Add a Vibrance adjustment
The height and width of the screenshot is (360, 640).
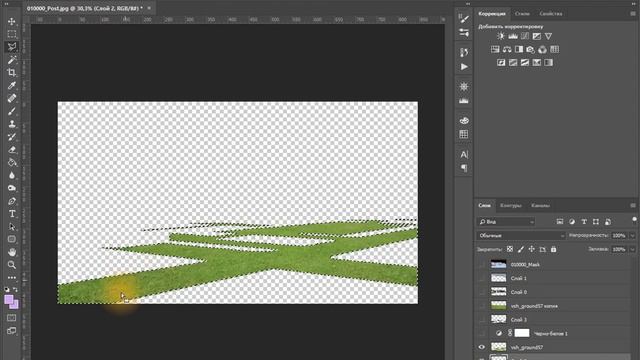pos(548,36)
